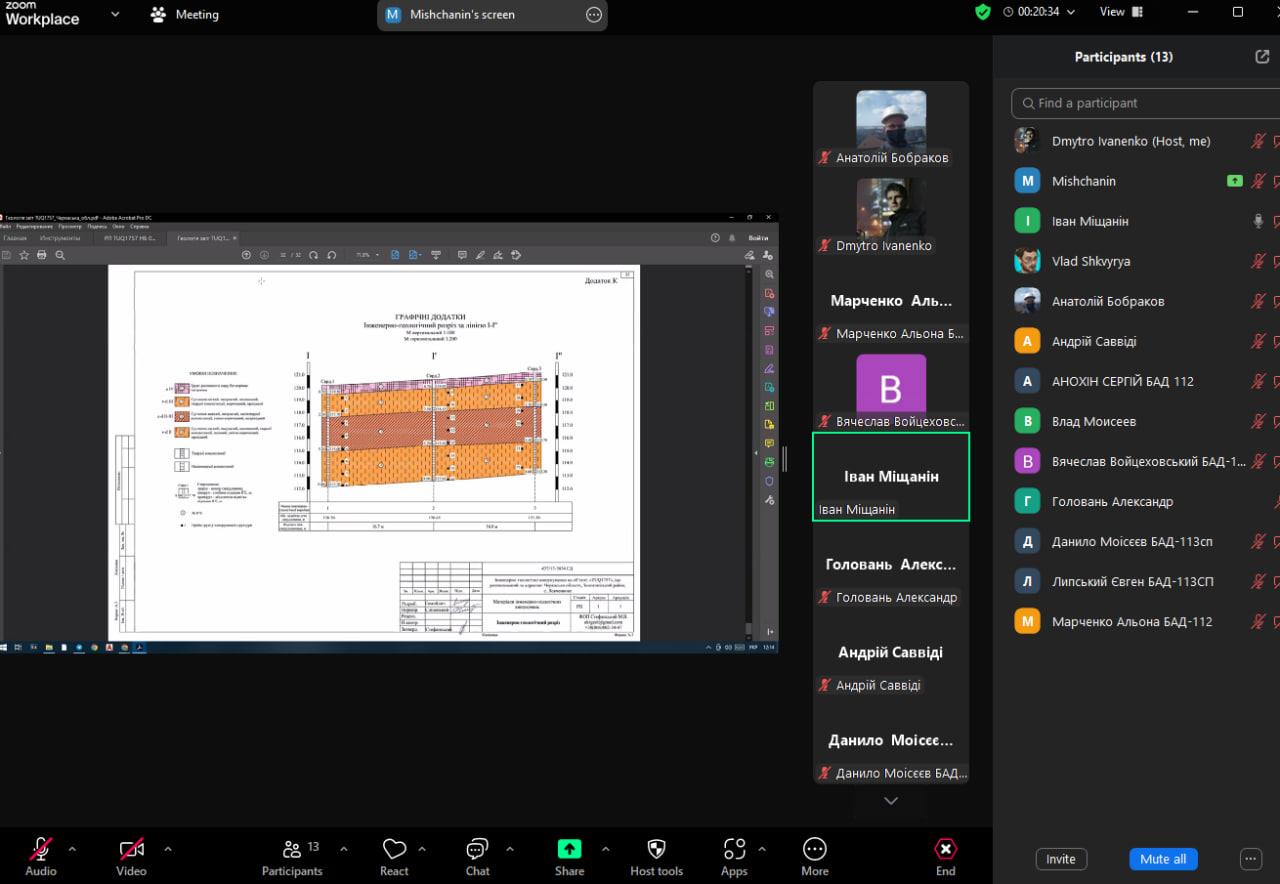Open the Participants panel icon

tap(292, 850)
